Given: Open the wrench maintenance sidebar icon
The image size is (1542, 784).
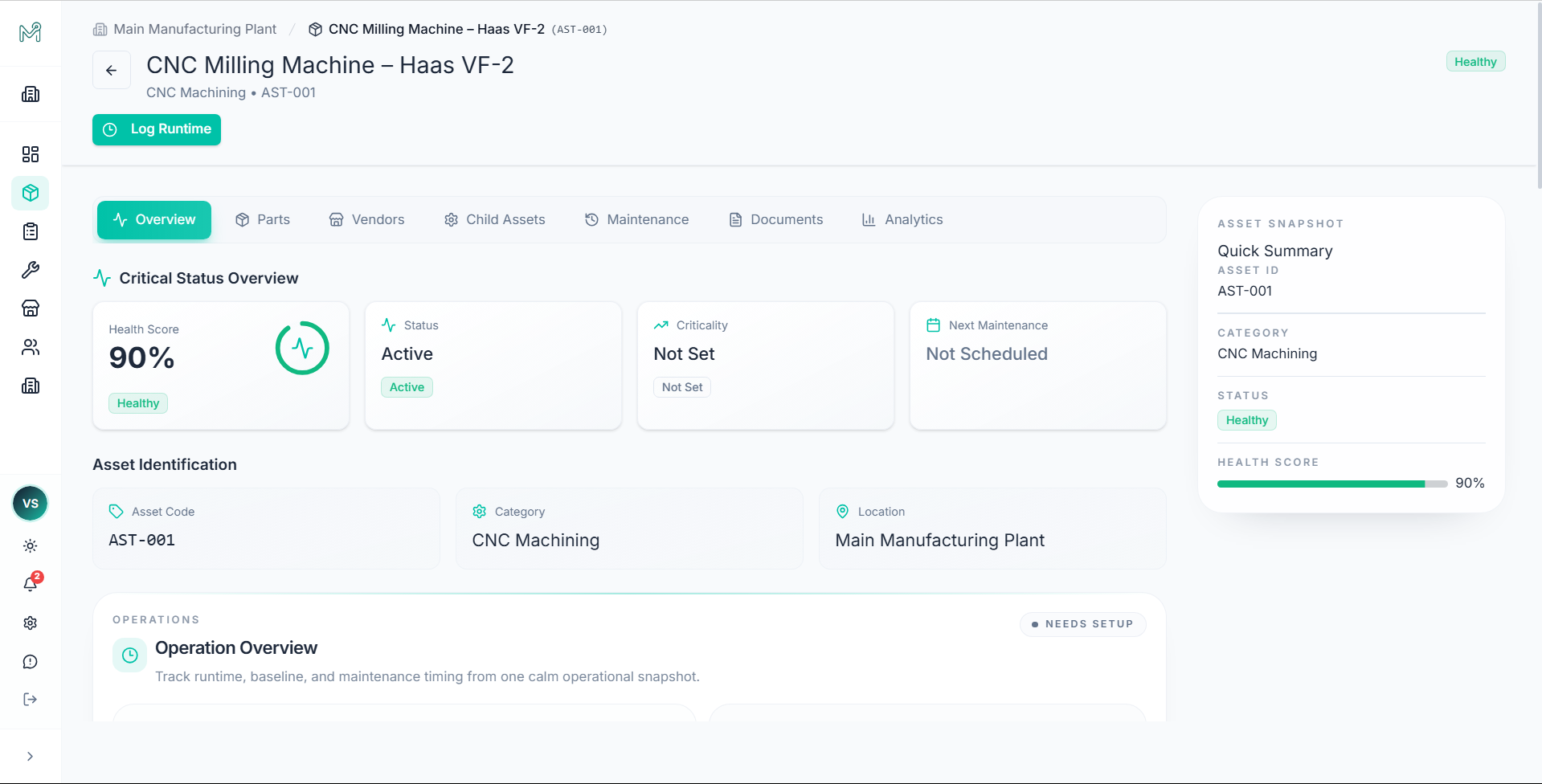Looking at the screenshot, I should click(x=31, y=270).
